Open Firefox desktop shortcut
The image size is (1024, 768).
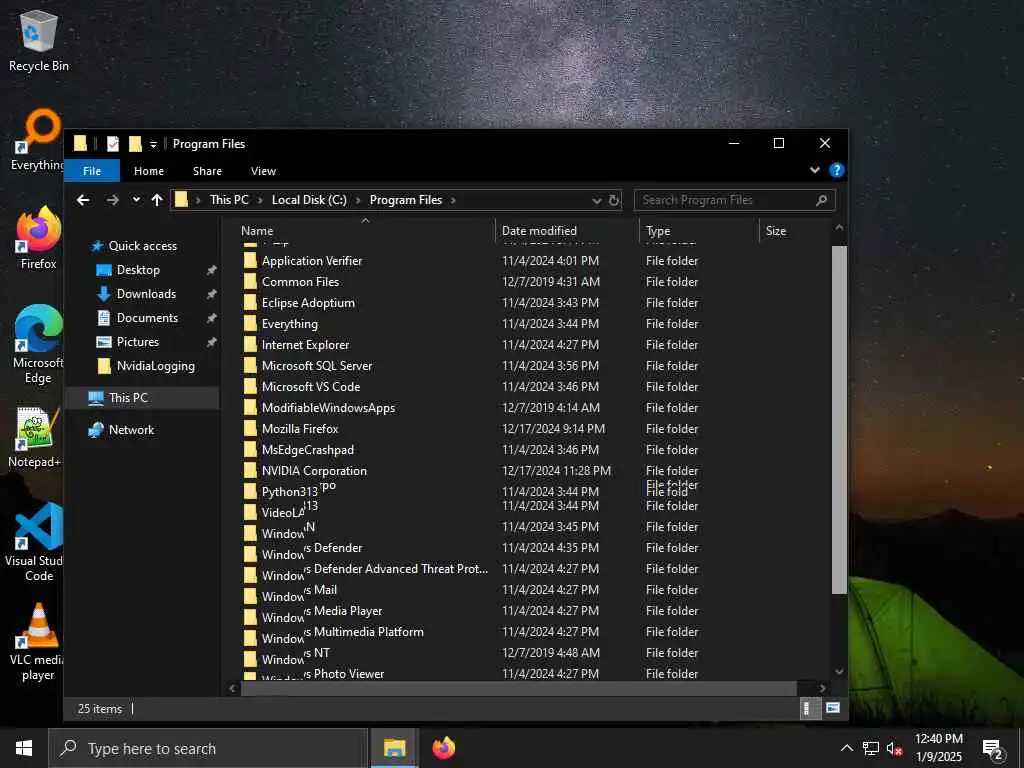click(x=39, y=238)
